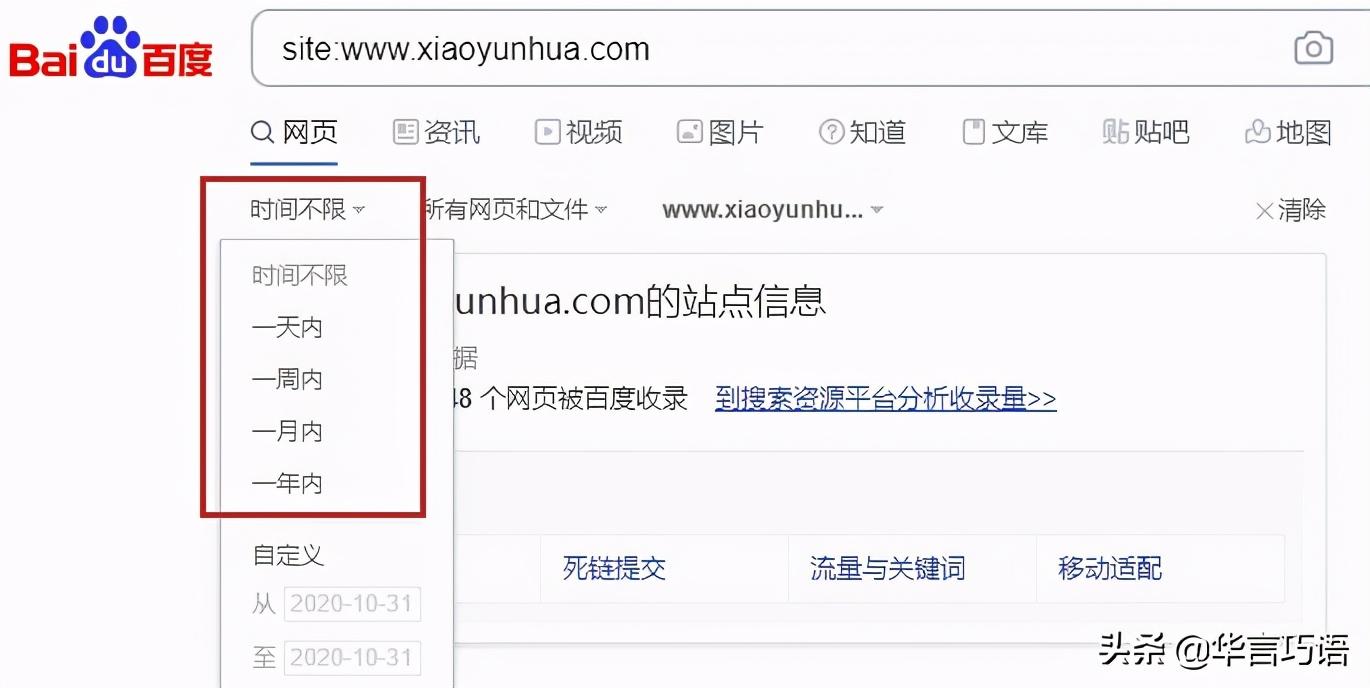Click the 从 start date field
This screenshot has width=1370, height=688.
coord(353,604)
